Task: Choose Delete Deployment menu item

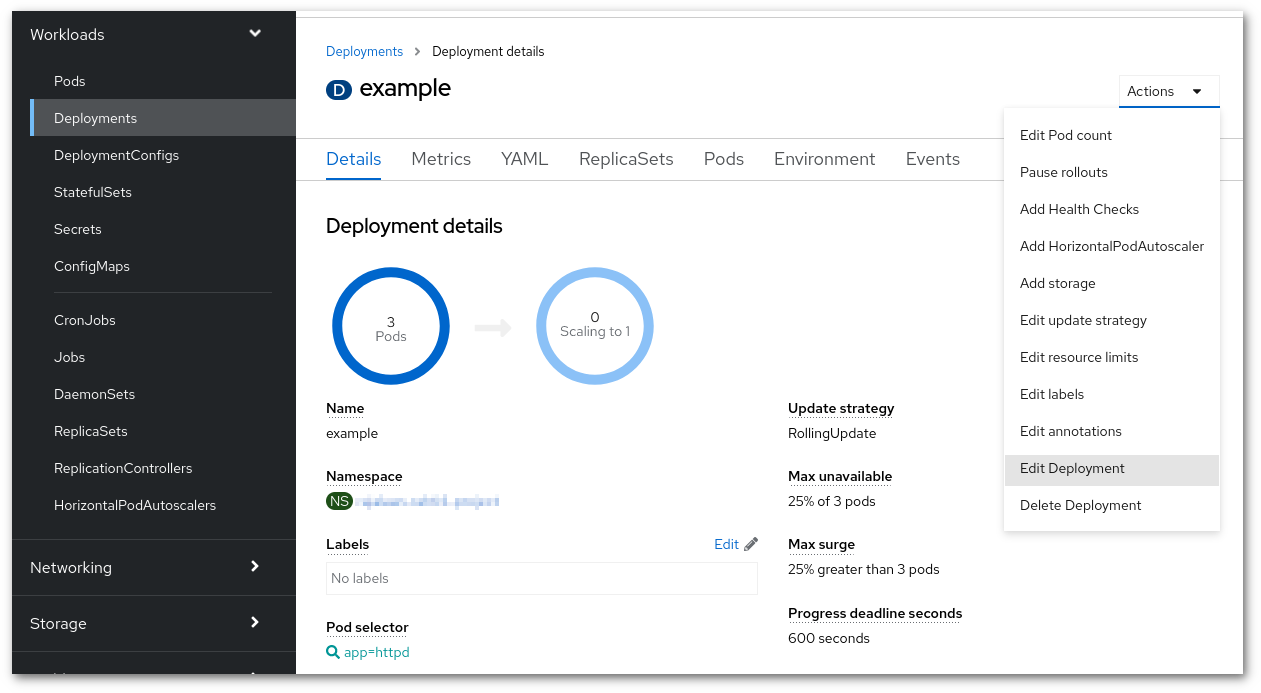Action: 1112,505
